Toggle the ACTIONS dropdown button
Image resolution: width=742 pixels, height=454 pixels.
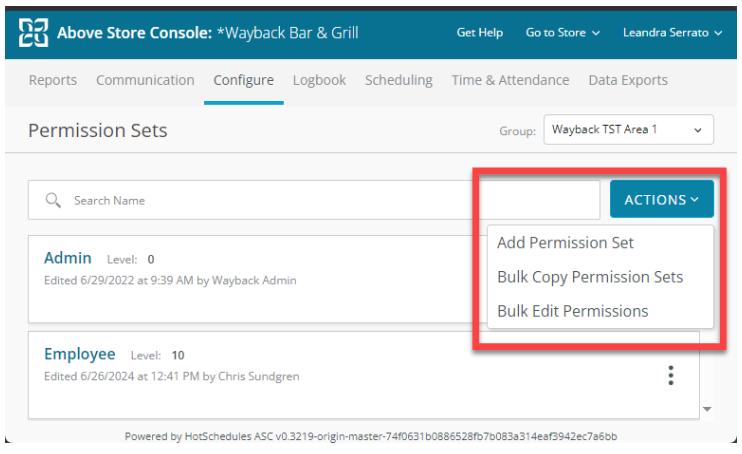coord(662,199)
